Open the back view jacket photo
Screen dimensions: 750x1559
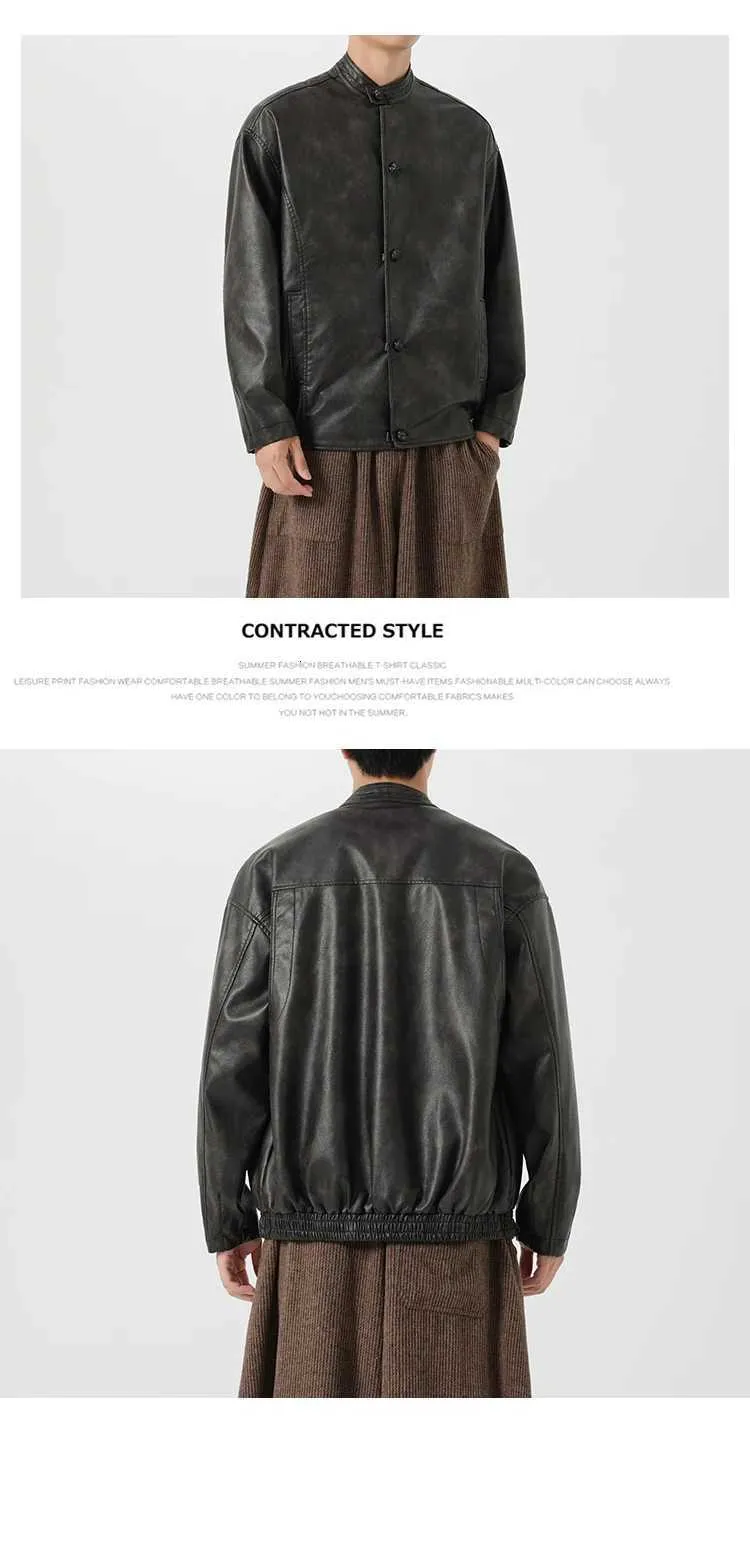(375, 1073)
